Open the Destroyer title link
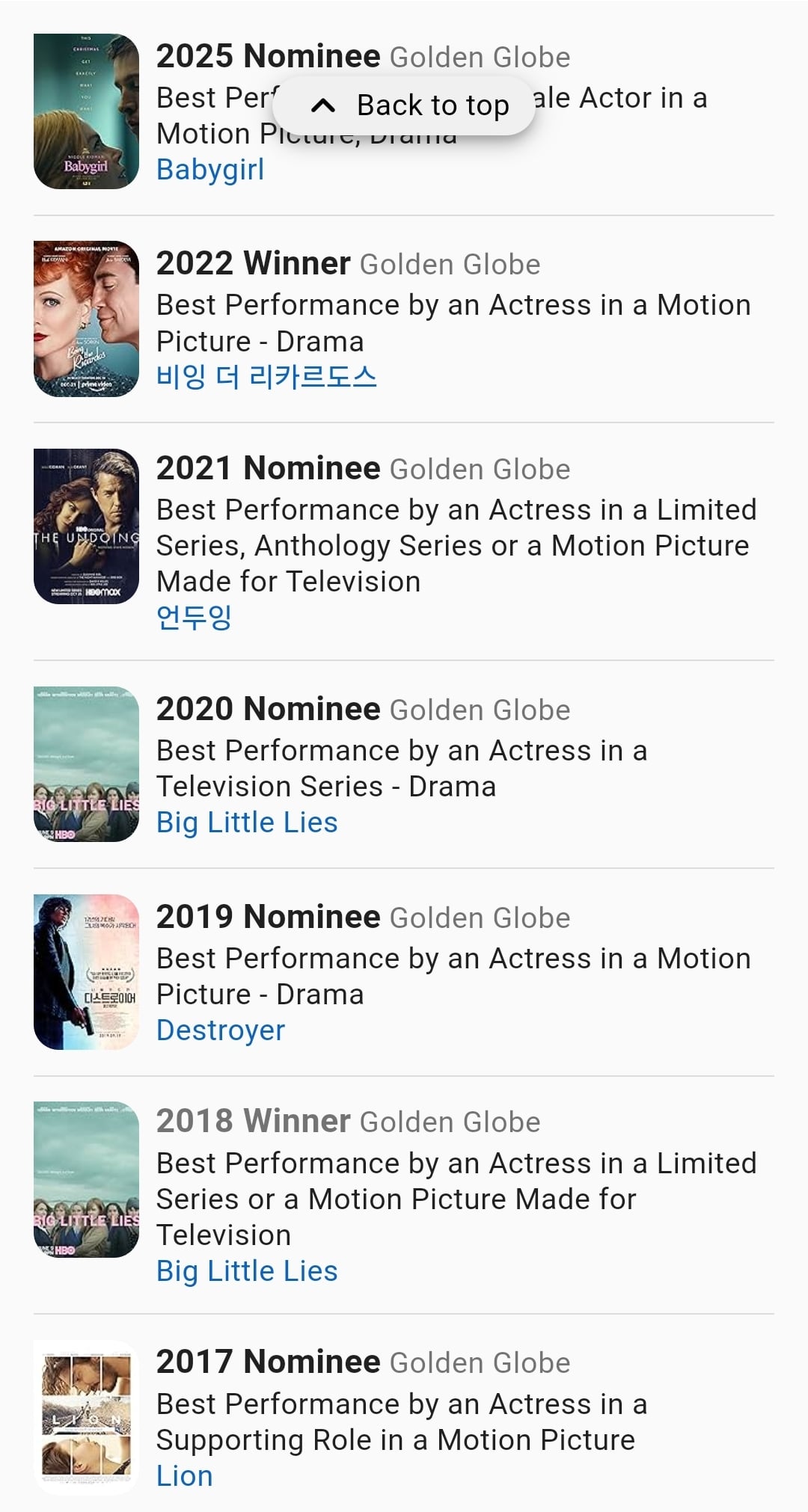The width and height of the screenshot is (808, 1512). click(221, 1030)
